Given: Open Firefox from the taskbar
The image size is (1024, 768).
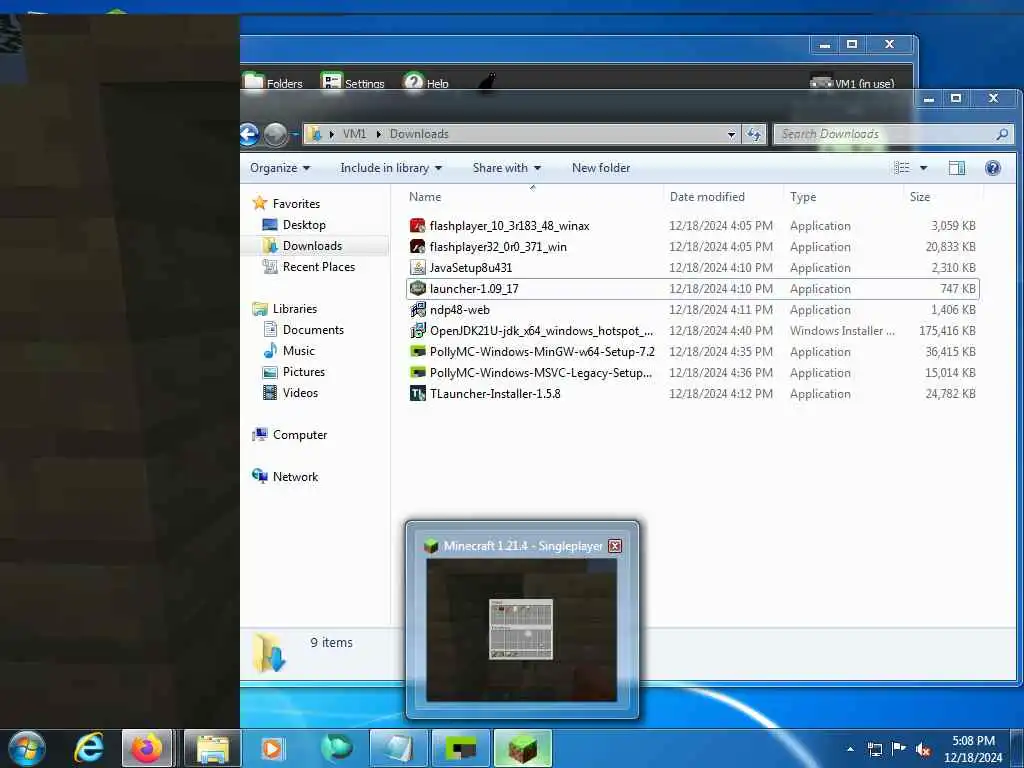Looking at the screenshot, I should point(147,748).
